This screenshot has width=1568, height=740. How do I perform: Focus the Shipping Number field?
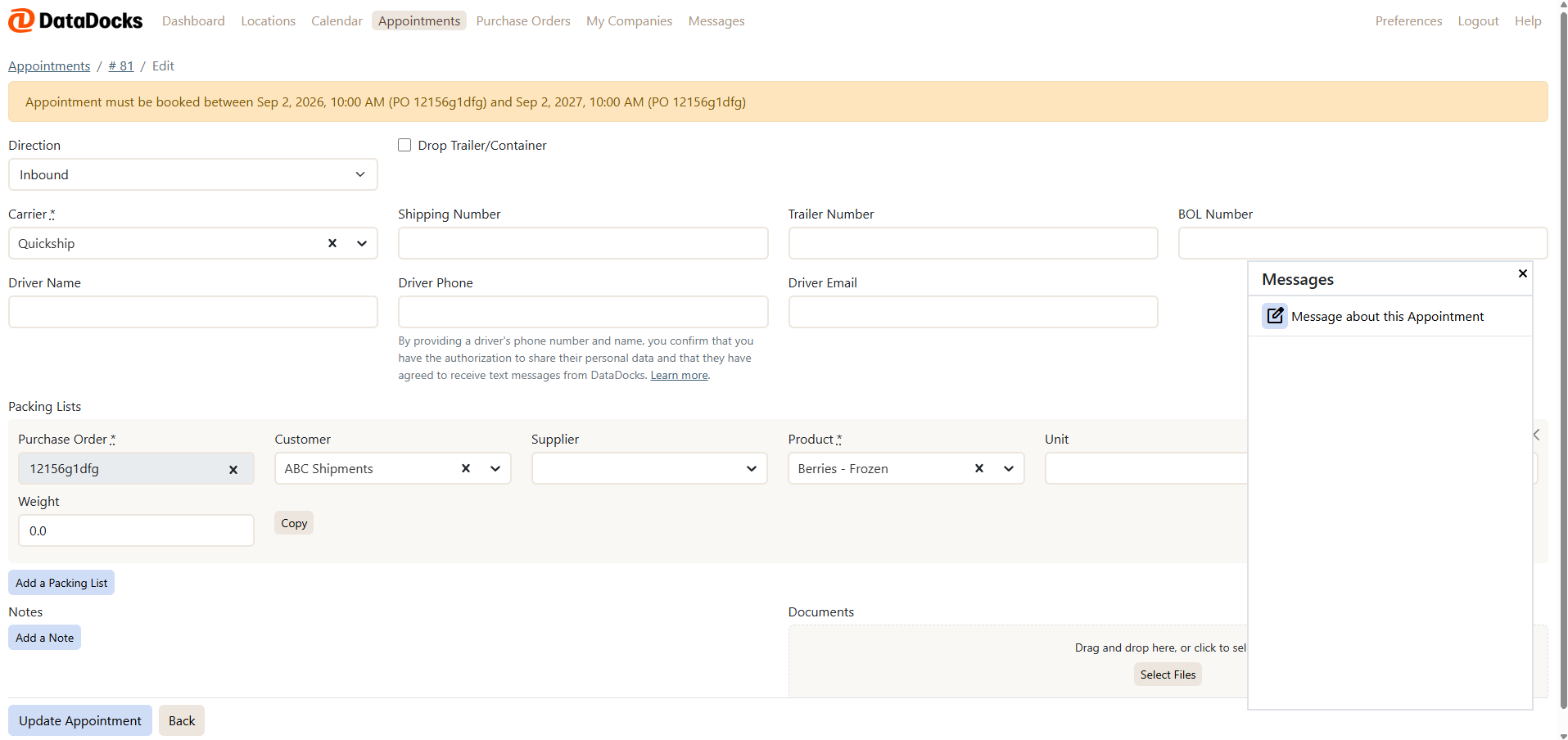[x=583, y=243]
